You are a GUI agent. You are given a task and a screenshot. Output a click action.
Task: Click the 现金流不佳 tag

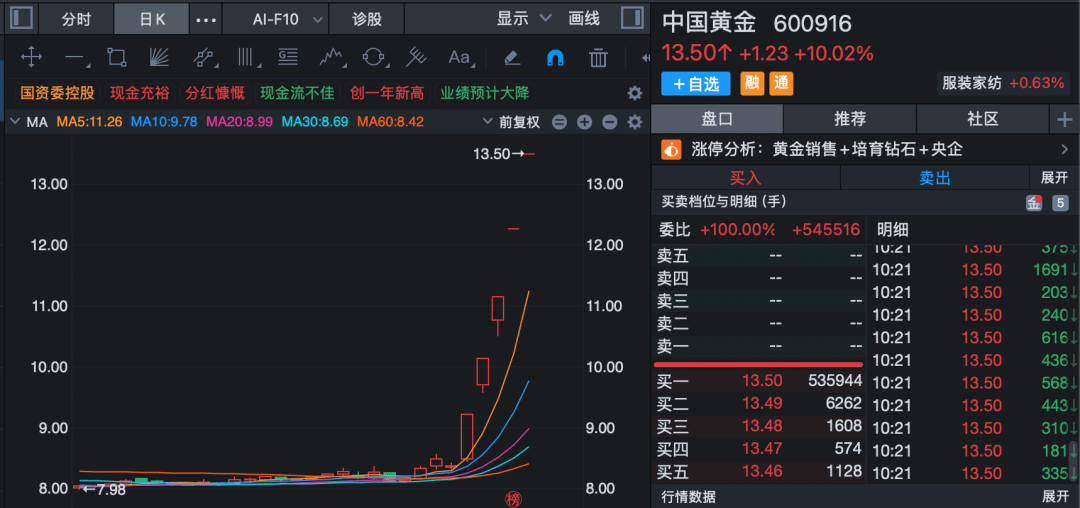297,93
